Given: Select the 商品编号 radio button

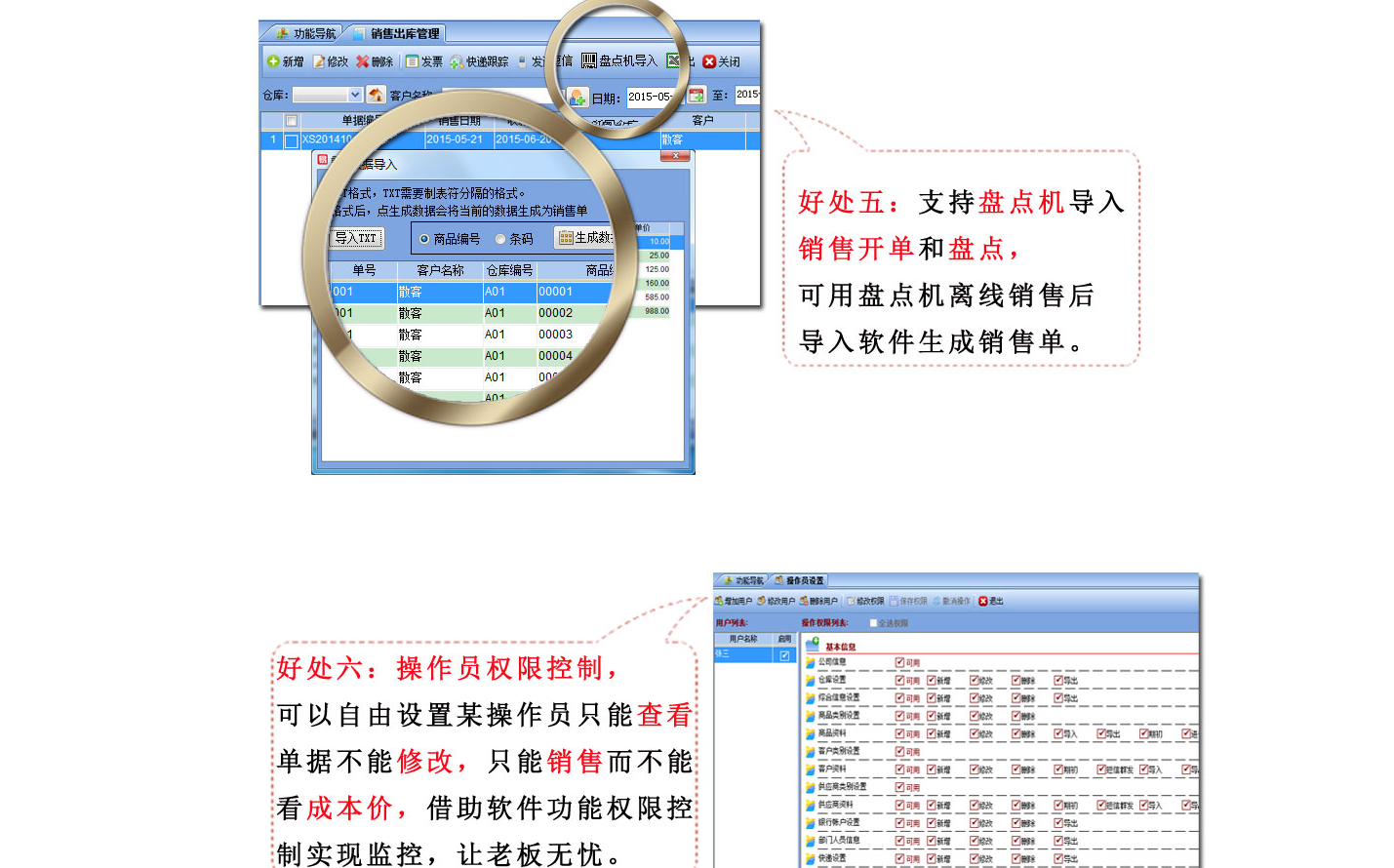Looking at the screenshot, I should tap(424, 239).
